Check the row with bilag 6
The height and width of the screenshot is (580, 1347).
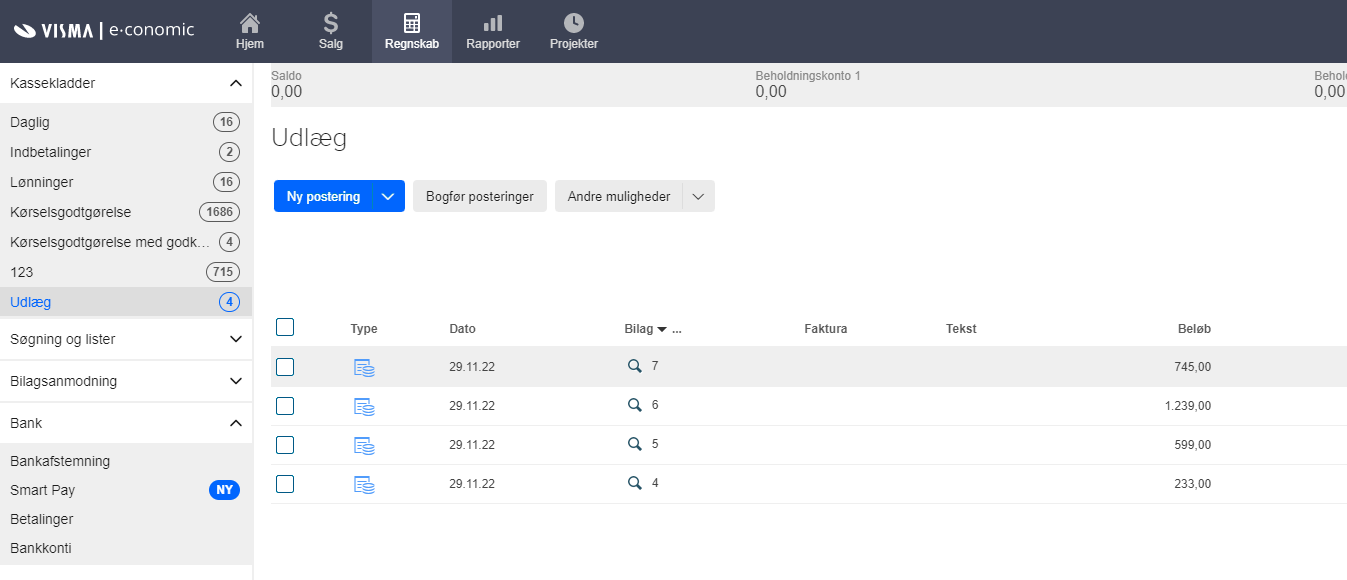(x=285, y=406)
